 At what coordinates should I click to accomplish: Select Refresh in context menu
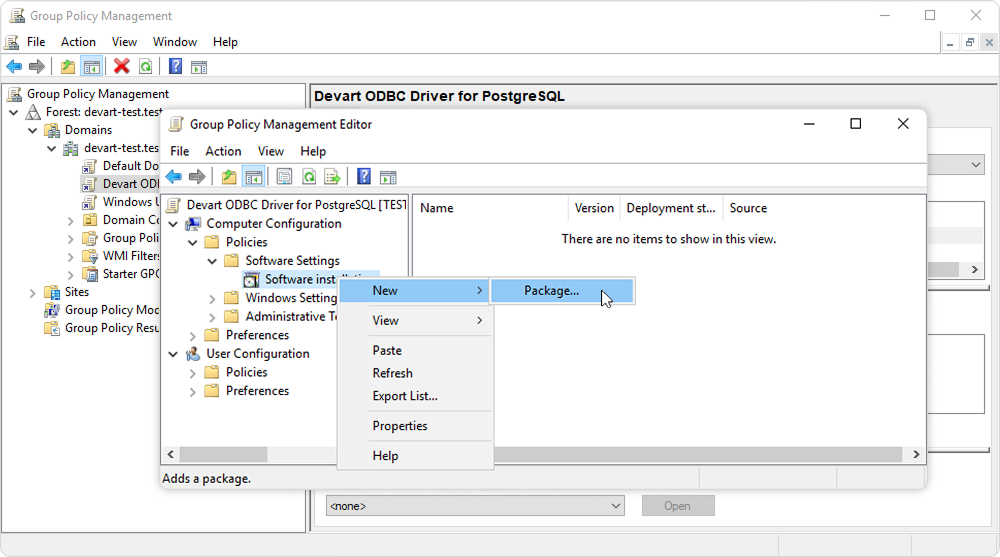tap(415, 373)
